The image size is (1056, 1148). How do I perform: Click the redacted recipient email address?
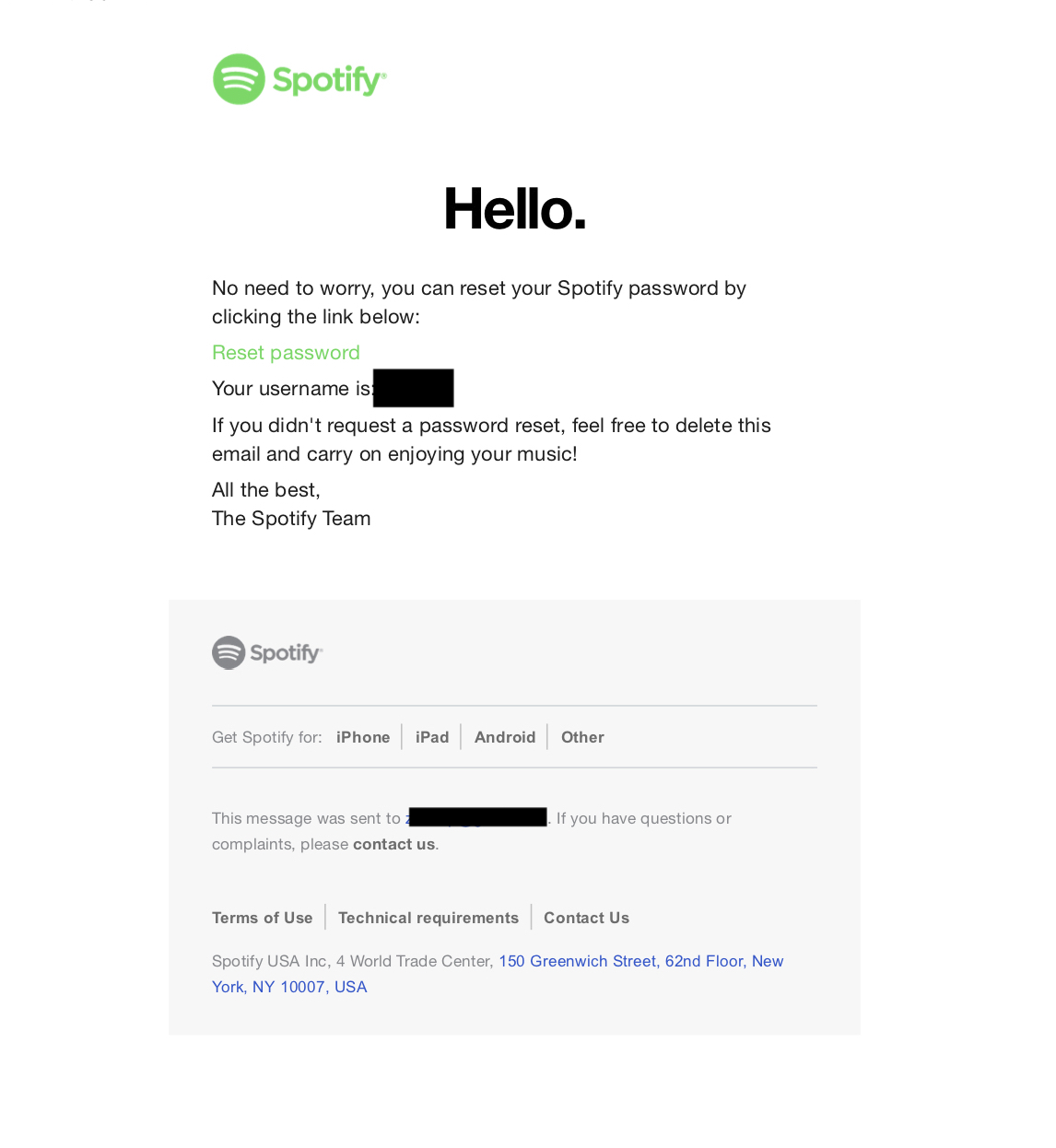[476, 816]
